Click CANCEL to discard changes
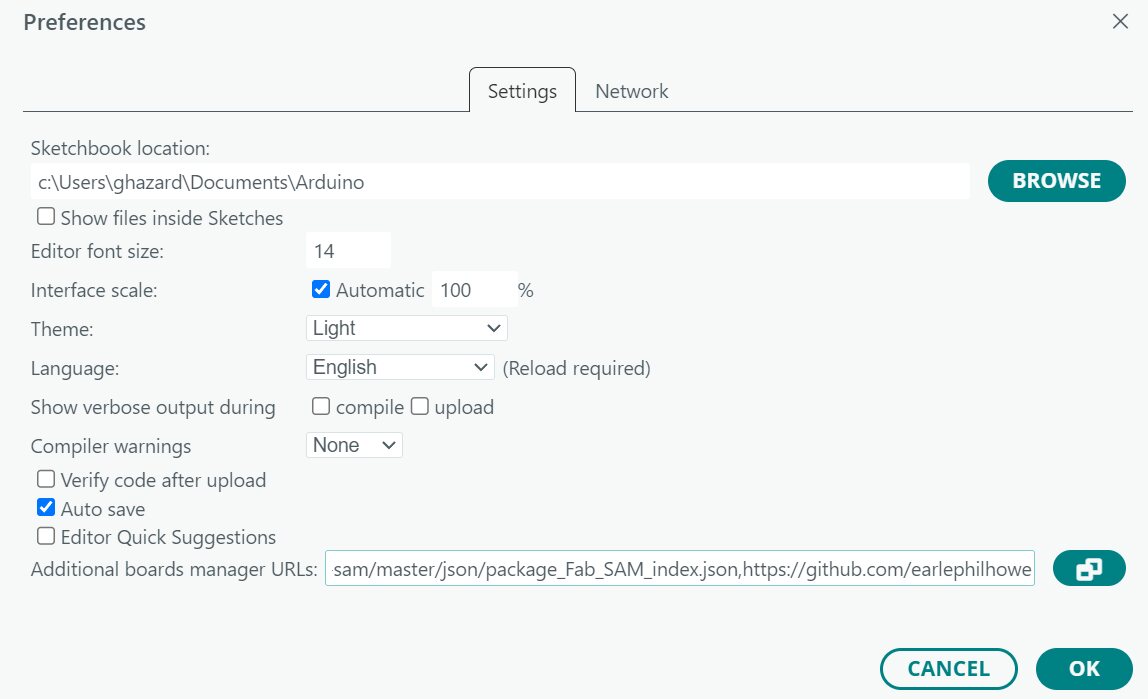1148x699 pixels. coord(948,668)
